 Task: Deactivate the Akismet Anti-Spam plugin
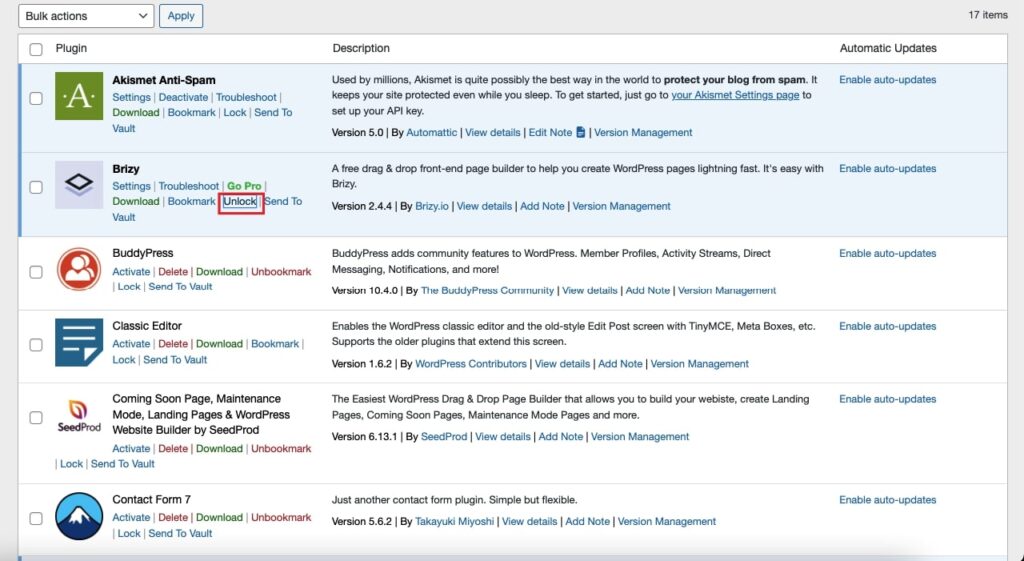(184, 97)
